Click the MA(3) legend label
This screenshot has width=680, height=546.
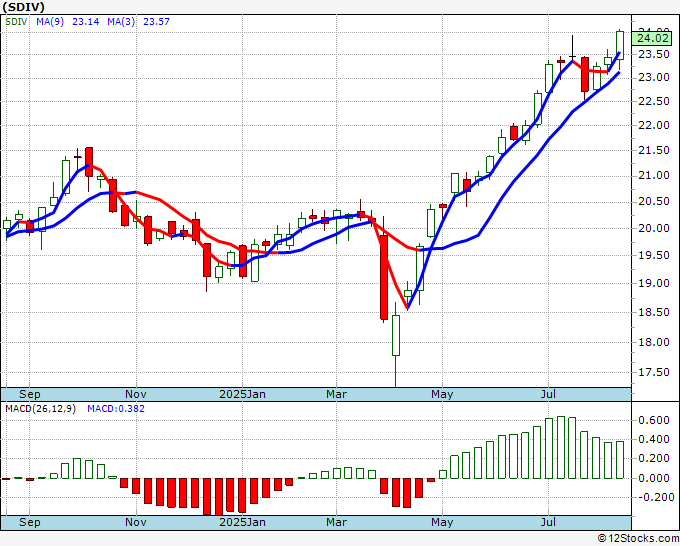tap(121, 22)
